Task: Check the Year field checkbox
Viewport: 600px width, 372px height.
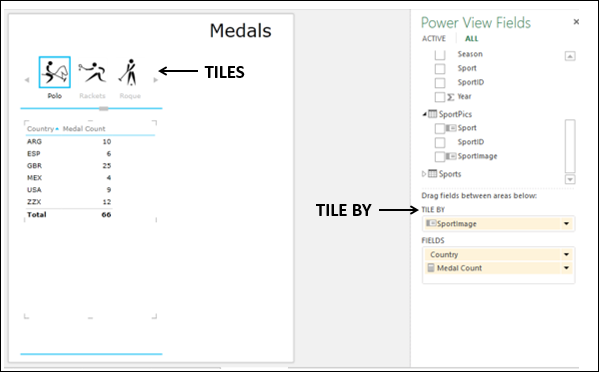Action: click(440, 97)
